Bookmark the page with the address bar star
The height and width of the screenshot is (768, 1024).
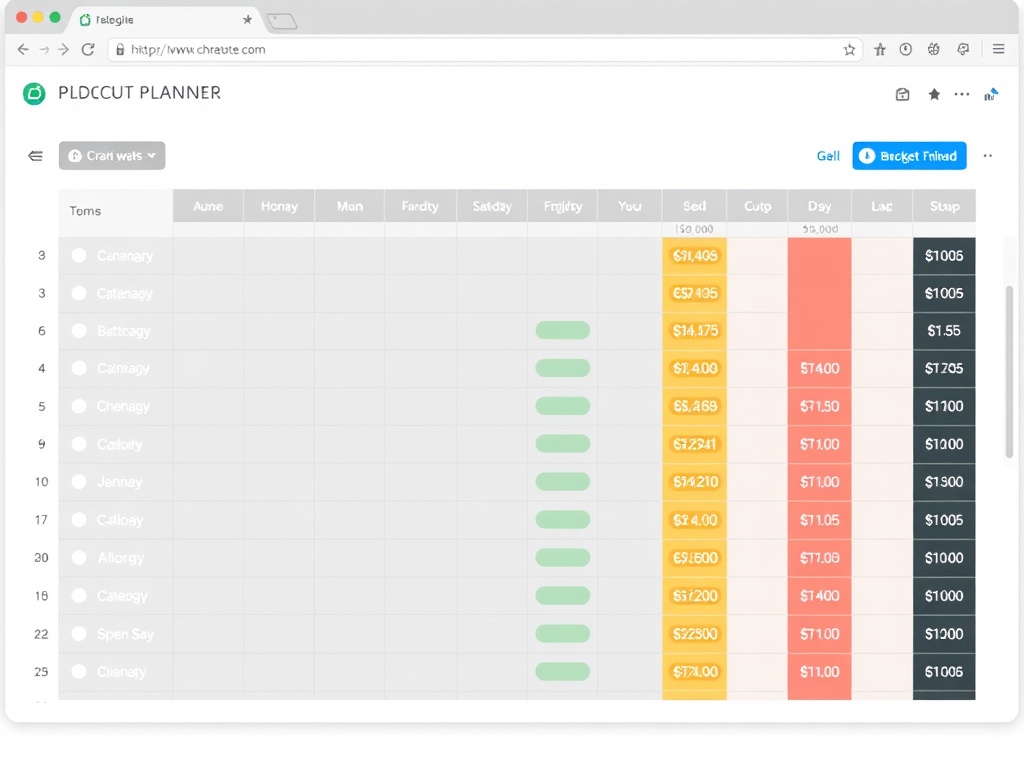(849, 50)
